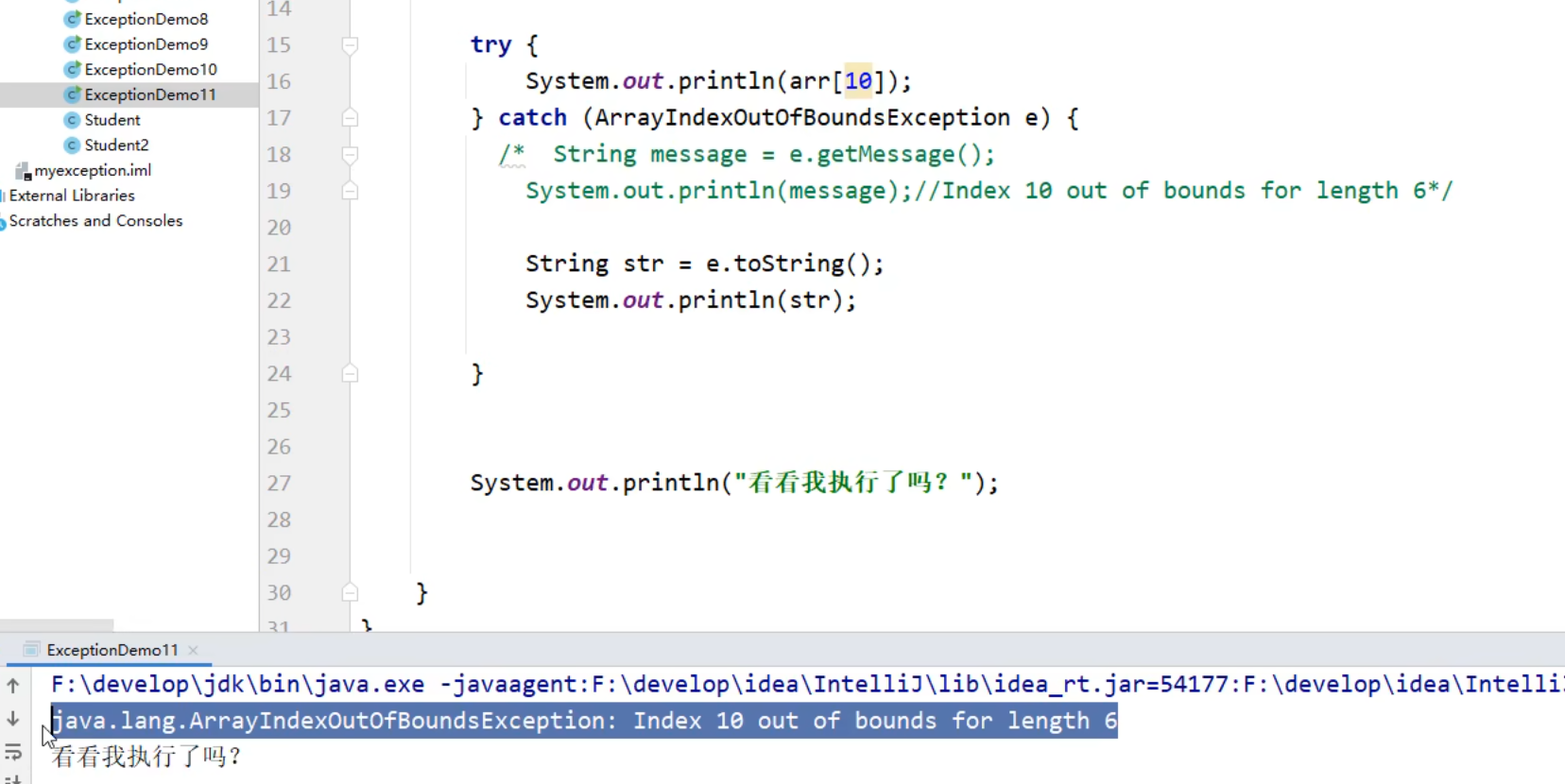Click the fold marker on line 17
1565x784 pixels.
(x=350, y=118)
